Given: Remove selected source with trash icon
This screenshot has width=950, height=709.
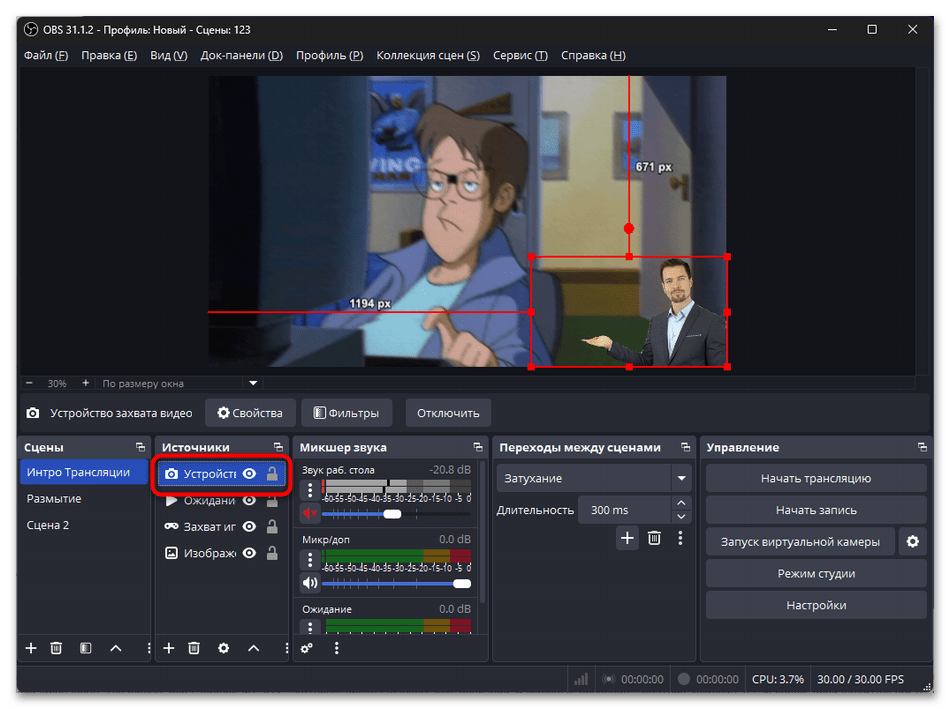Looking at the screenshot, I should [194, 648].
